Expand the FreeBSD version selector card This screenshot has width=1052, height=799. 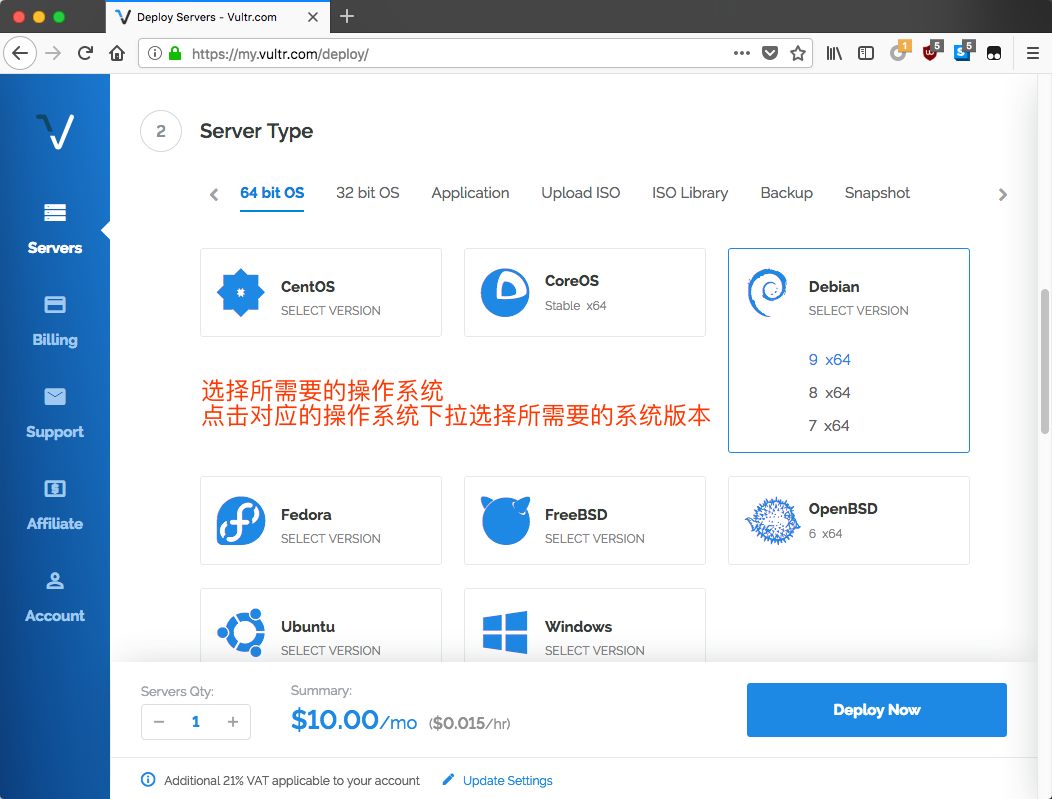coord(584,521)
